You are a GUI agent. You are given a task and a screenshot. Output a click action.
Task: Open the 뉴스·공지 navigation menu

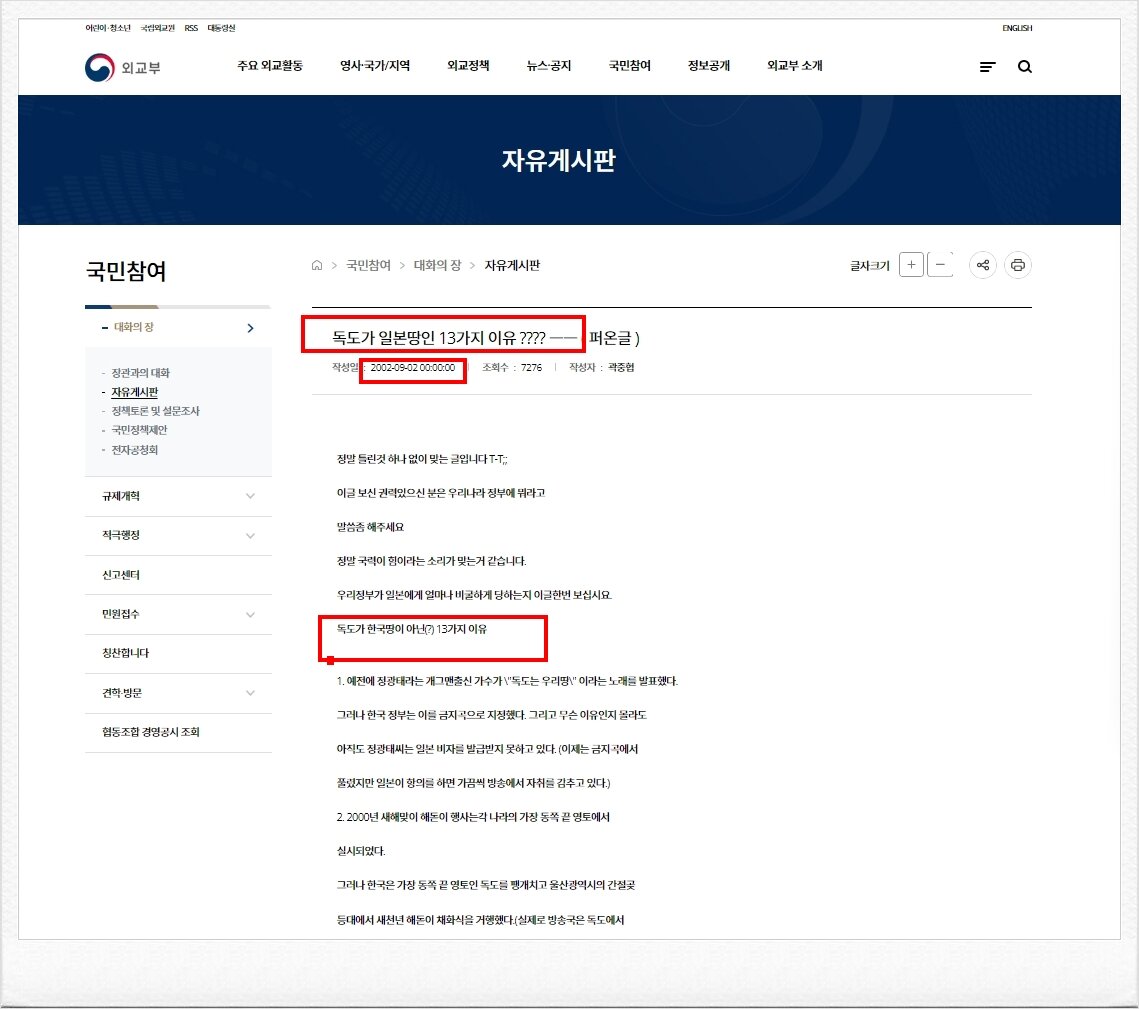(546, 66)
